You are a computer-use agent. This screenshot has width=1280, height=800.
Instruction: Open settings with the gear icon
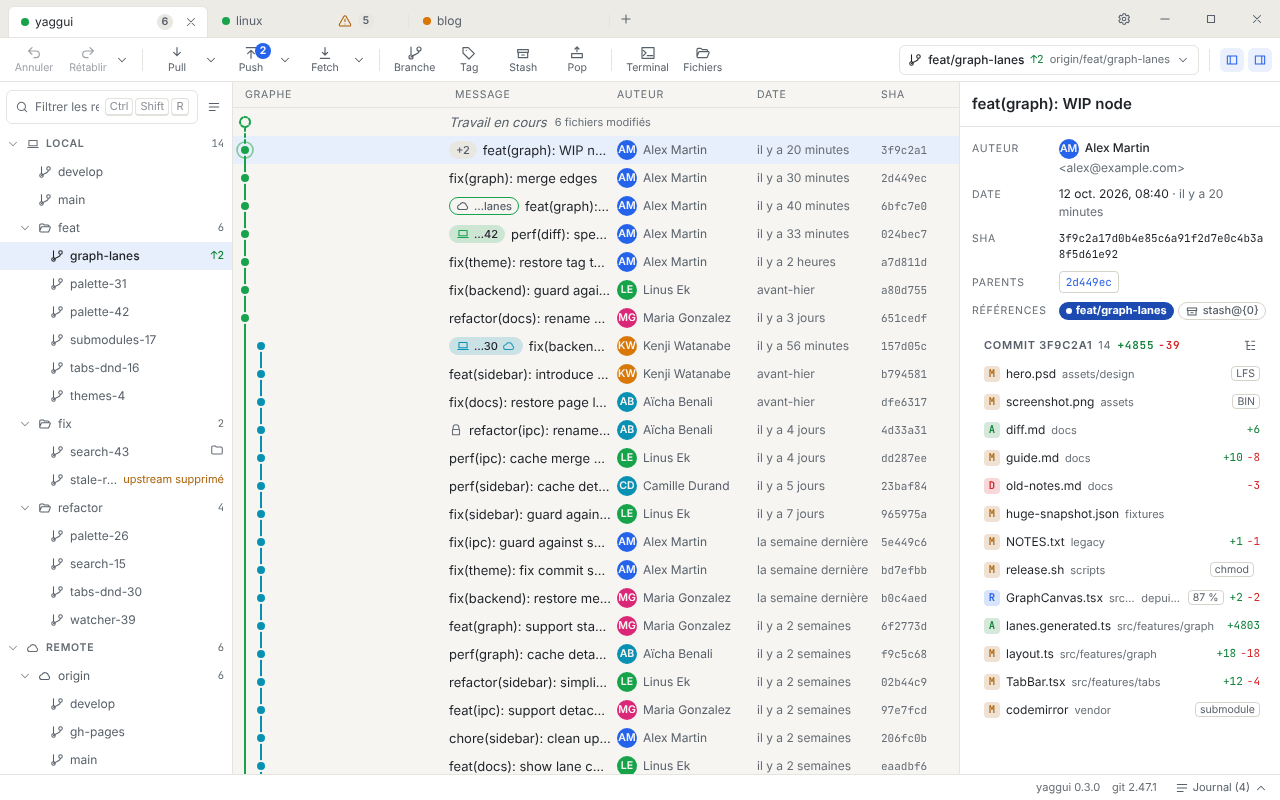(1124, 19)
